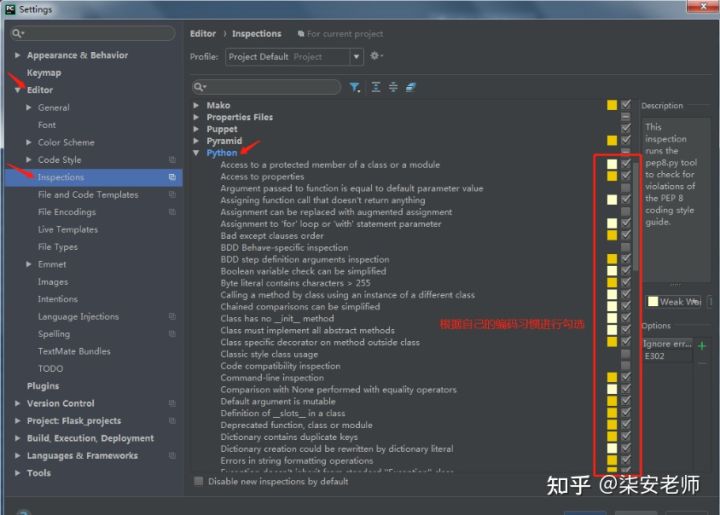The width and height of the screenshot is (720, 515).
Task: Select 'Dictionary contains duplicate keys' inspection
Action: [x=289, y=437]
